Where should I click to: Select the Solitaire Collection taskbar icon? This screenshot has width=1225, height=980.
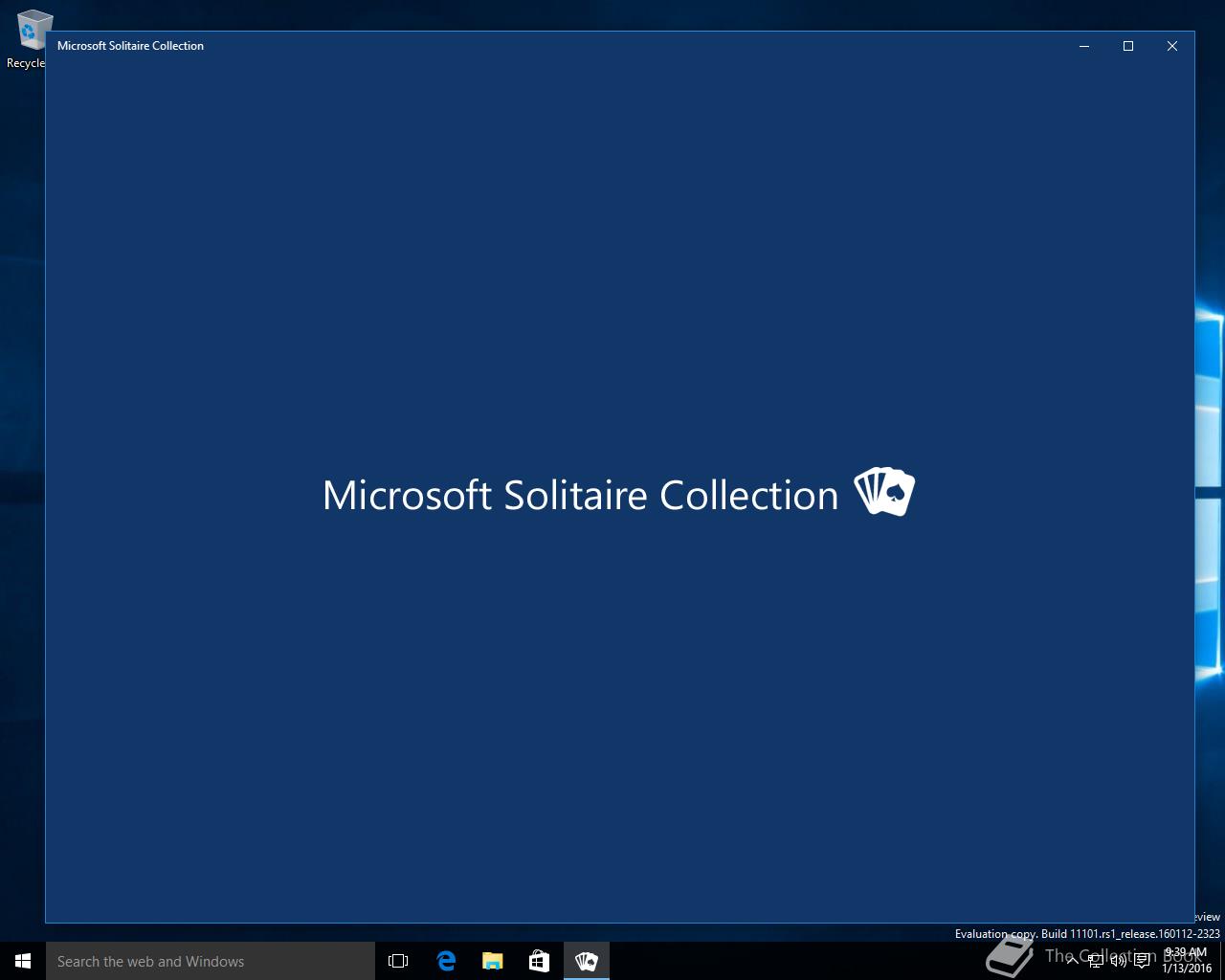587,961
